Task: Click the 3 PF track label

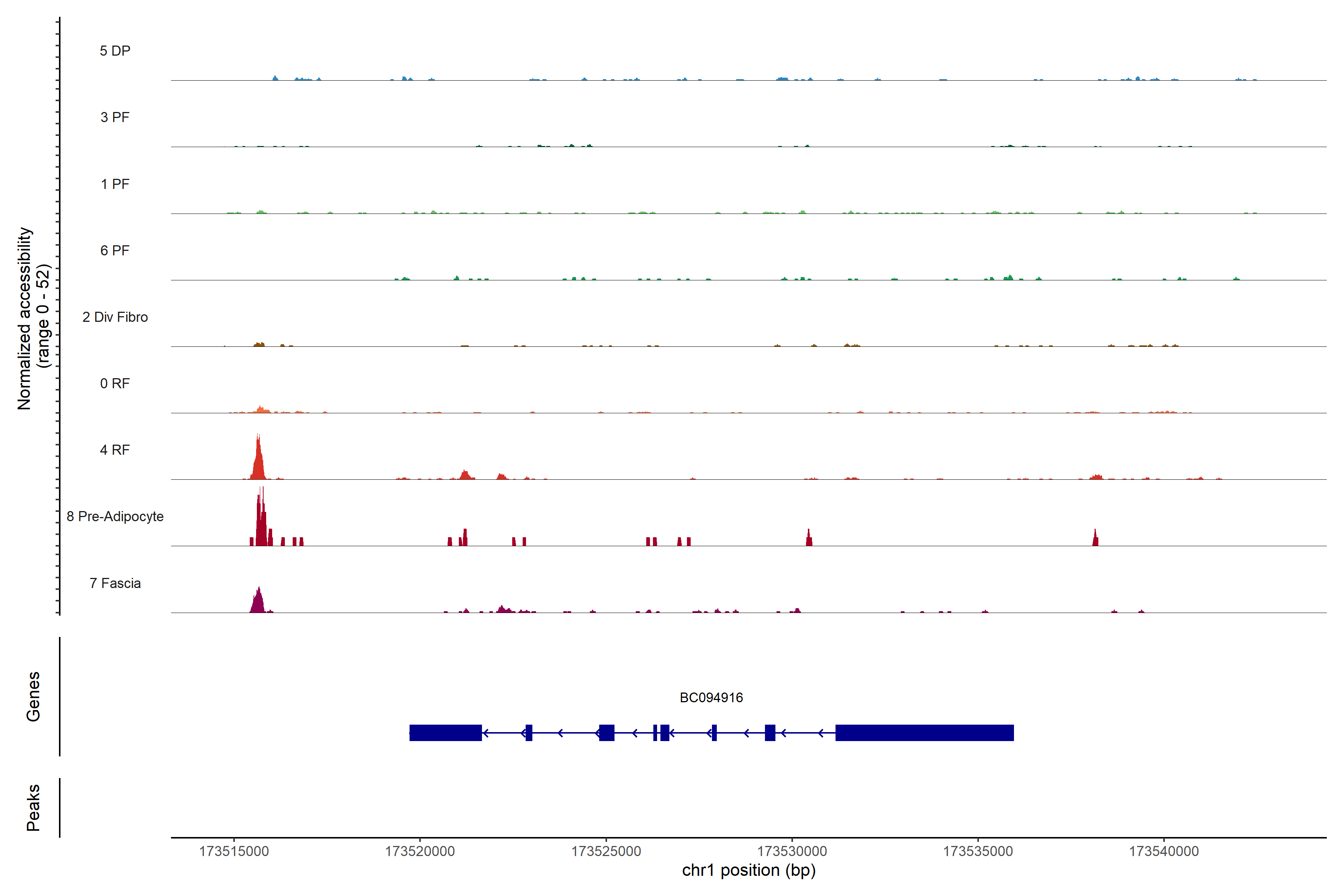Action: coord(115,117)
